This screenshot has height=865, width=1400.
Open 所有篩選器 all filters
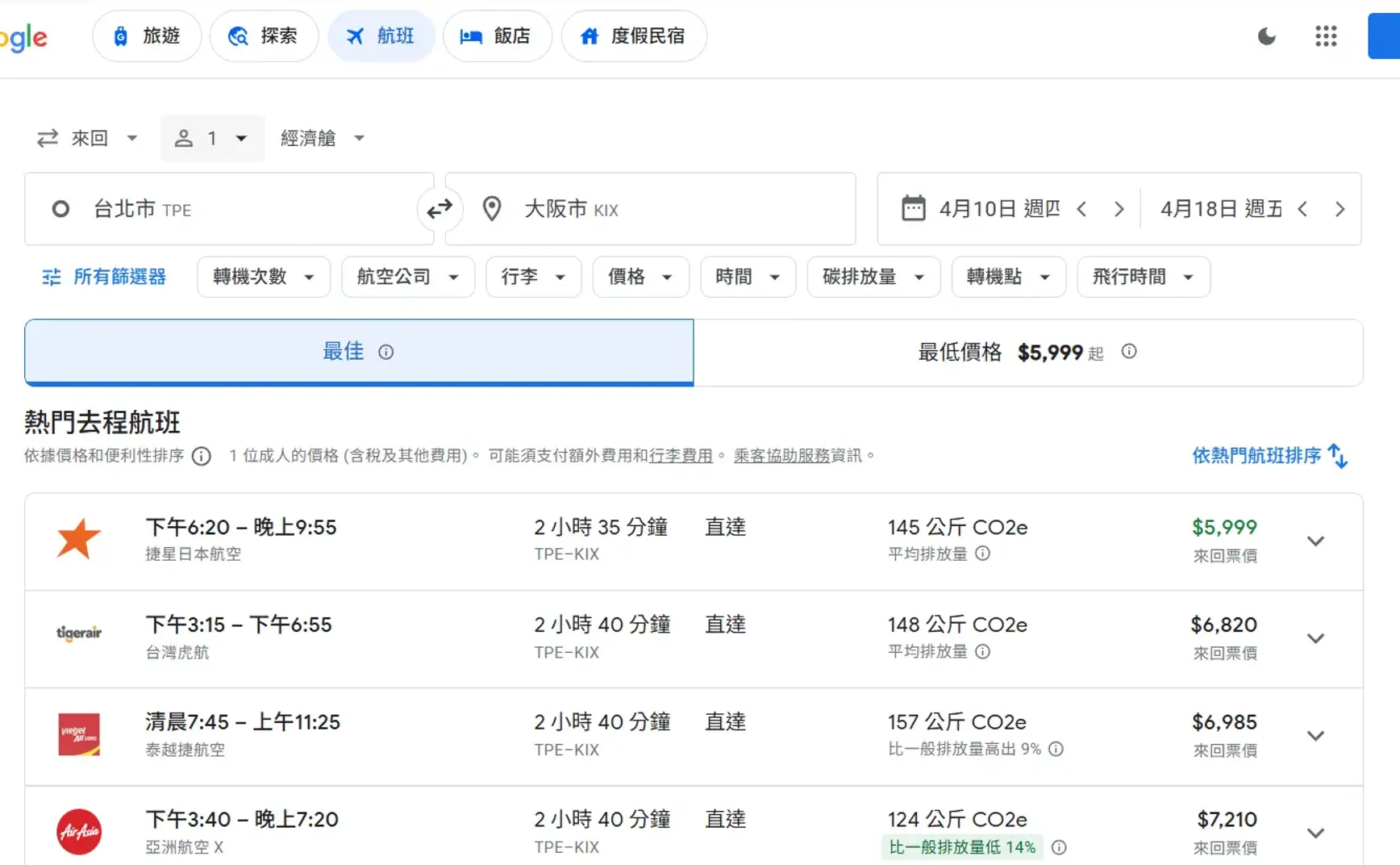pos(104,278)
